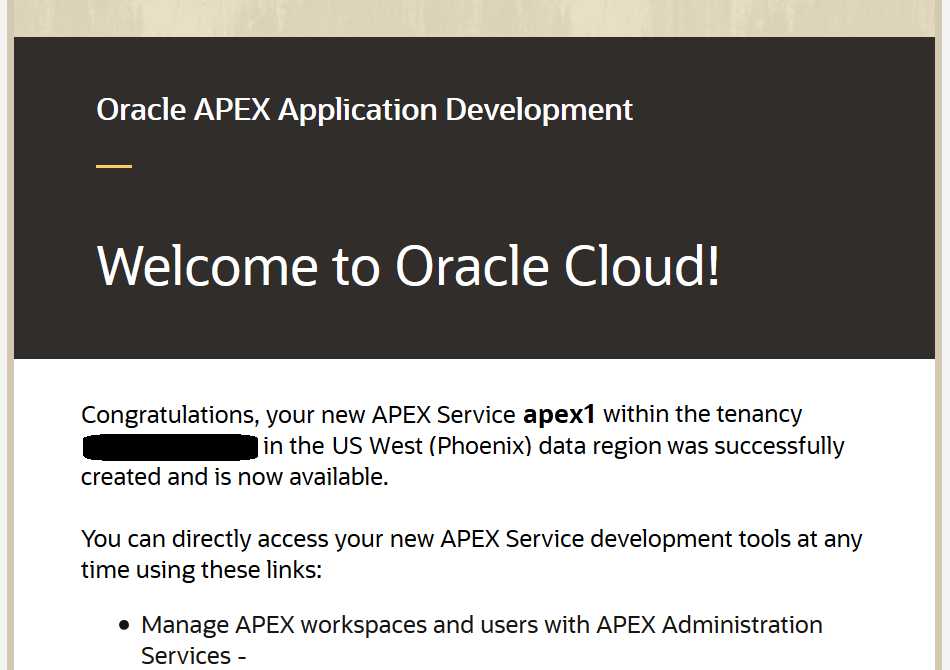The image size is (950, 670).
Task: Click the "created and is now available" text
Action: (233, 477)
